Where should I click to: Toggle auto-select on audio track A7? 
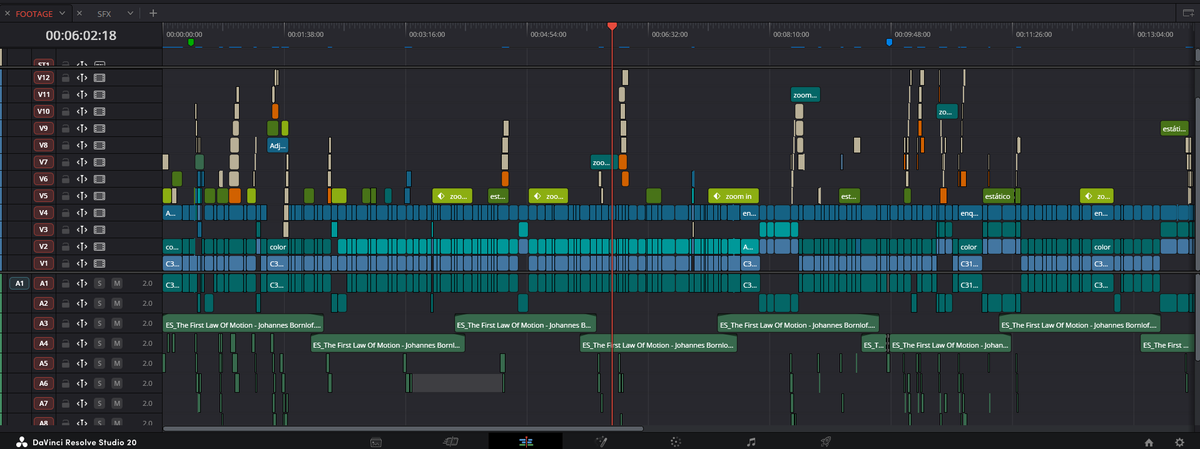coord(82,403)
